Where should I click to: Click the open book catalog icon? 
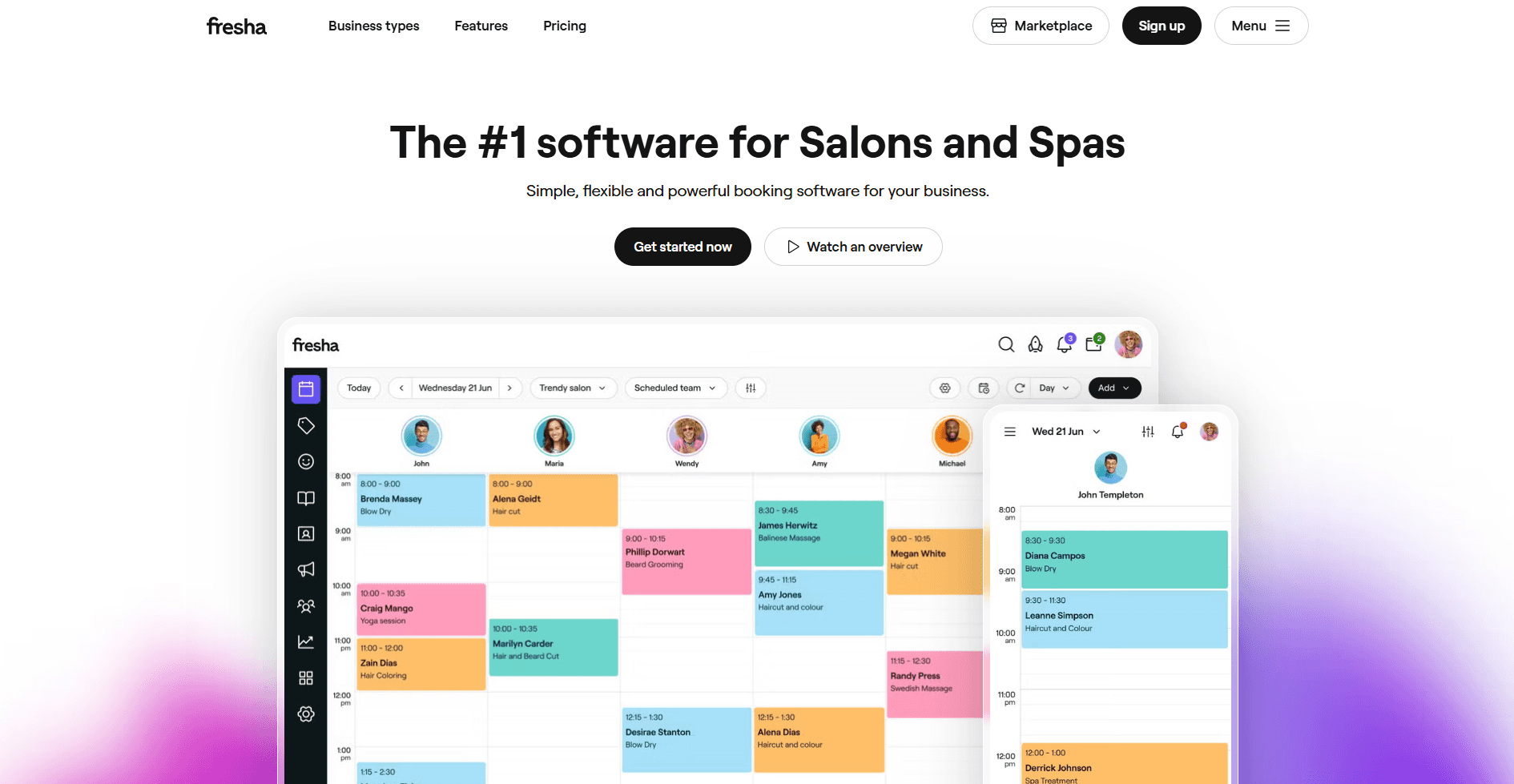click(x=306, y=498)
